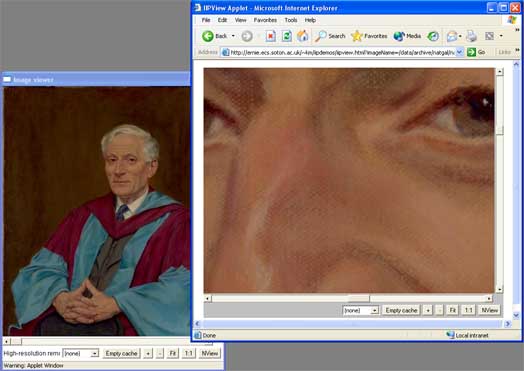Click the NView button in IPView Applet
This screenshot has height=371, width=524.
click(490, 311)
